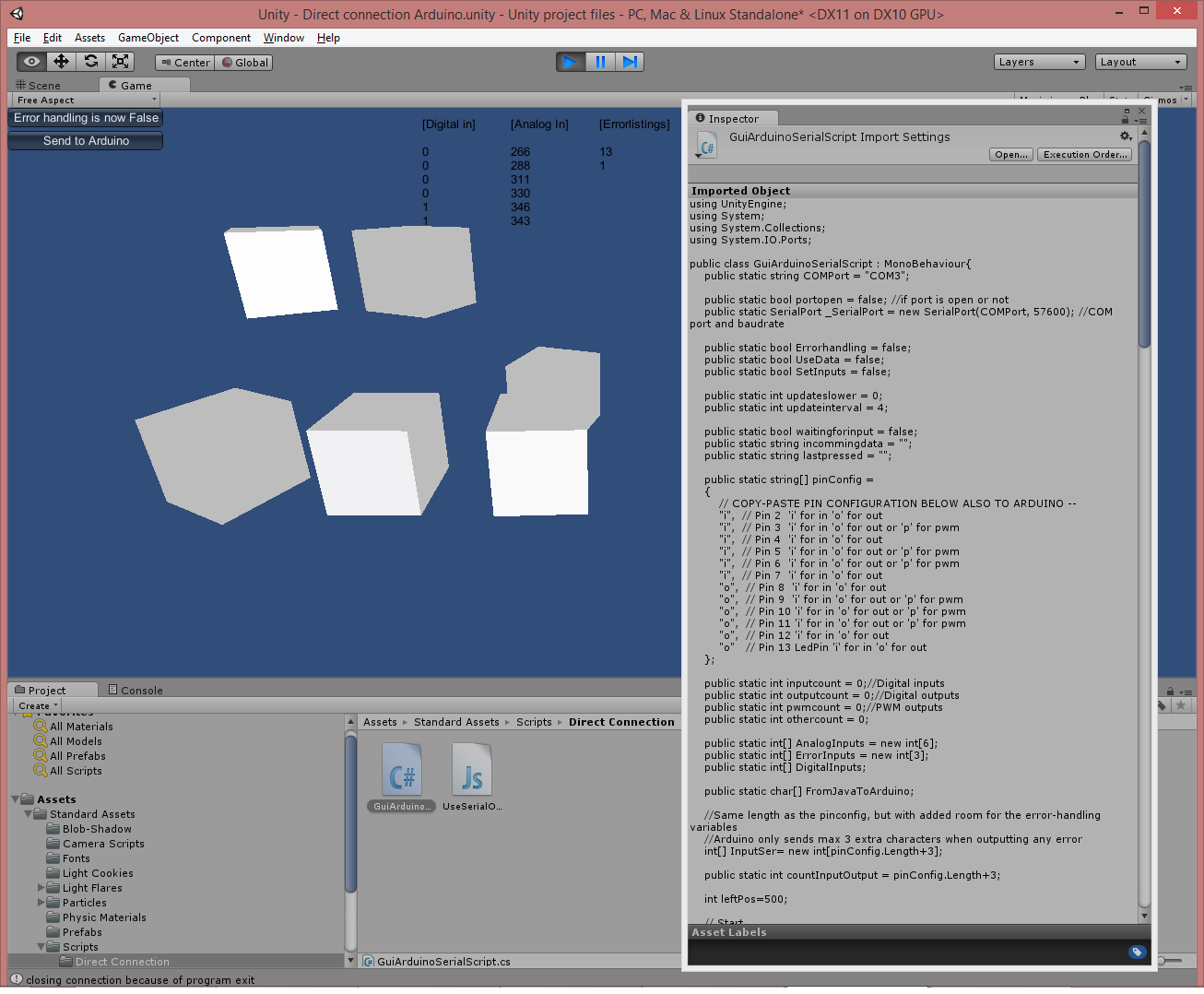Open the Inspector panel context menu icon
This screenshot has height=994, width=1204.
(x=1140, y=121)
